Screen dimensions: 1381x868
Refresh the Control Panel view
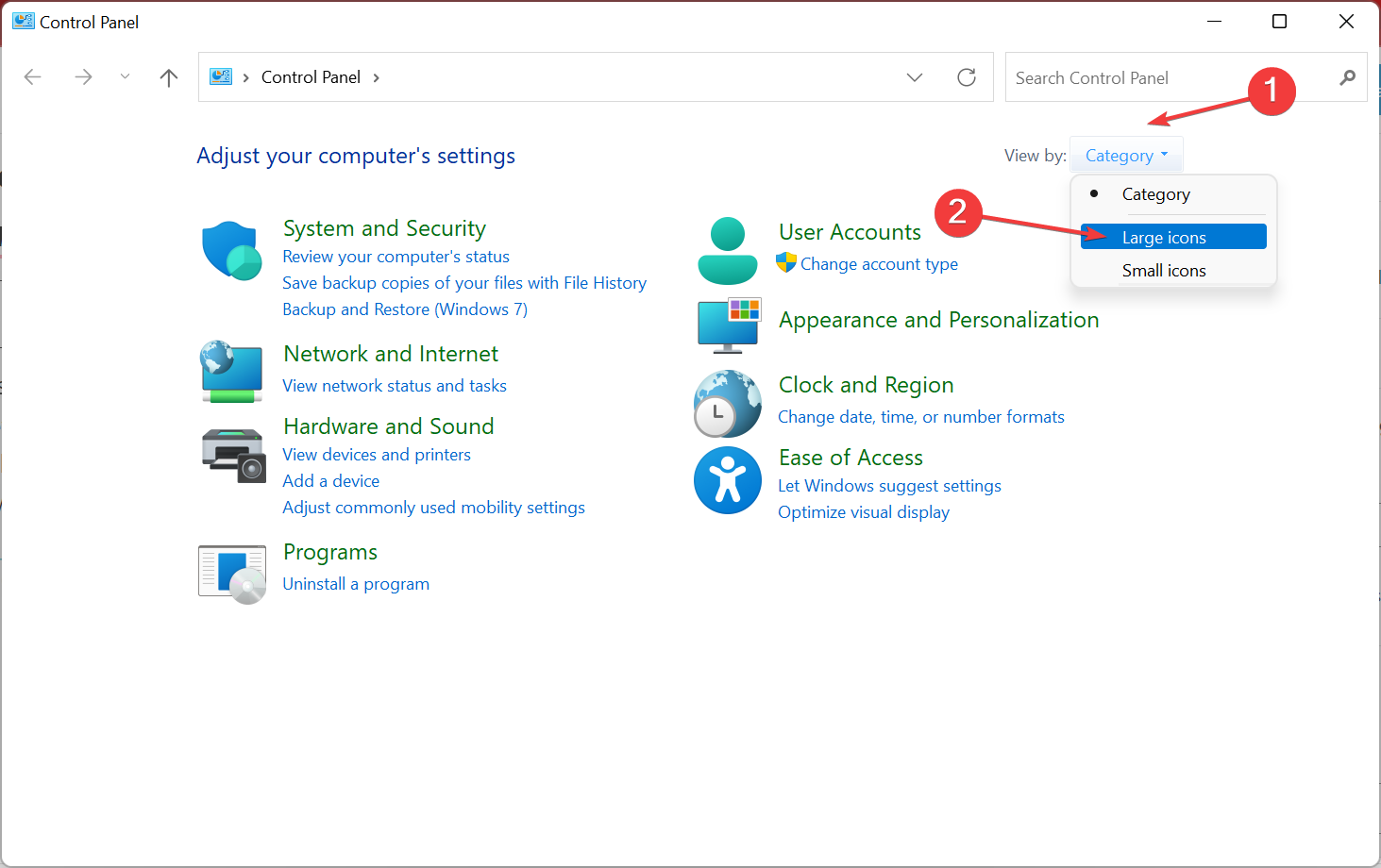[967, 77]
